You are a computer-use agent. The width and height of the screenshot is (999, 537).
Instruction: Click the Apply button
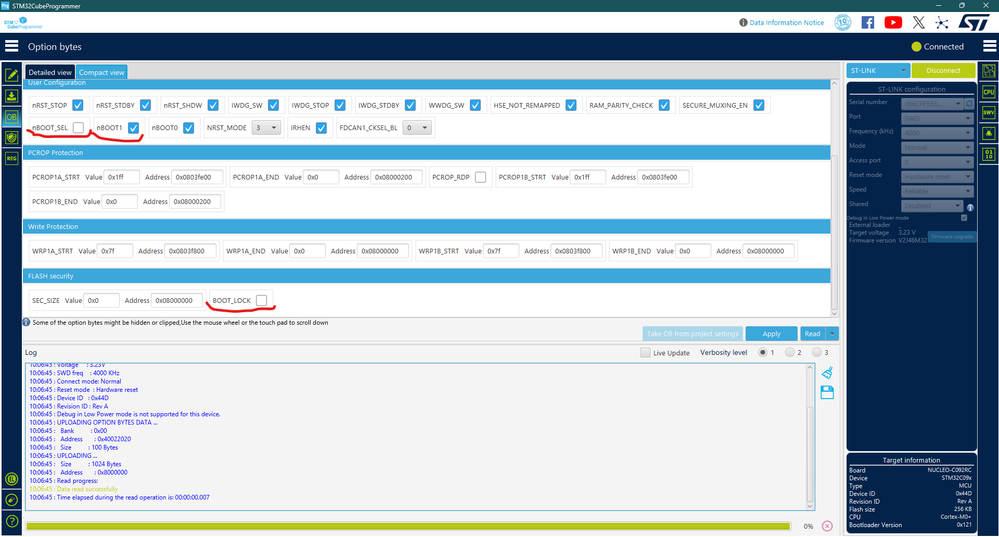772,334
